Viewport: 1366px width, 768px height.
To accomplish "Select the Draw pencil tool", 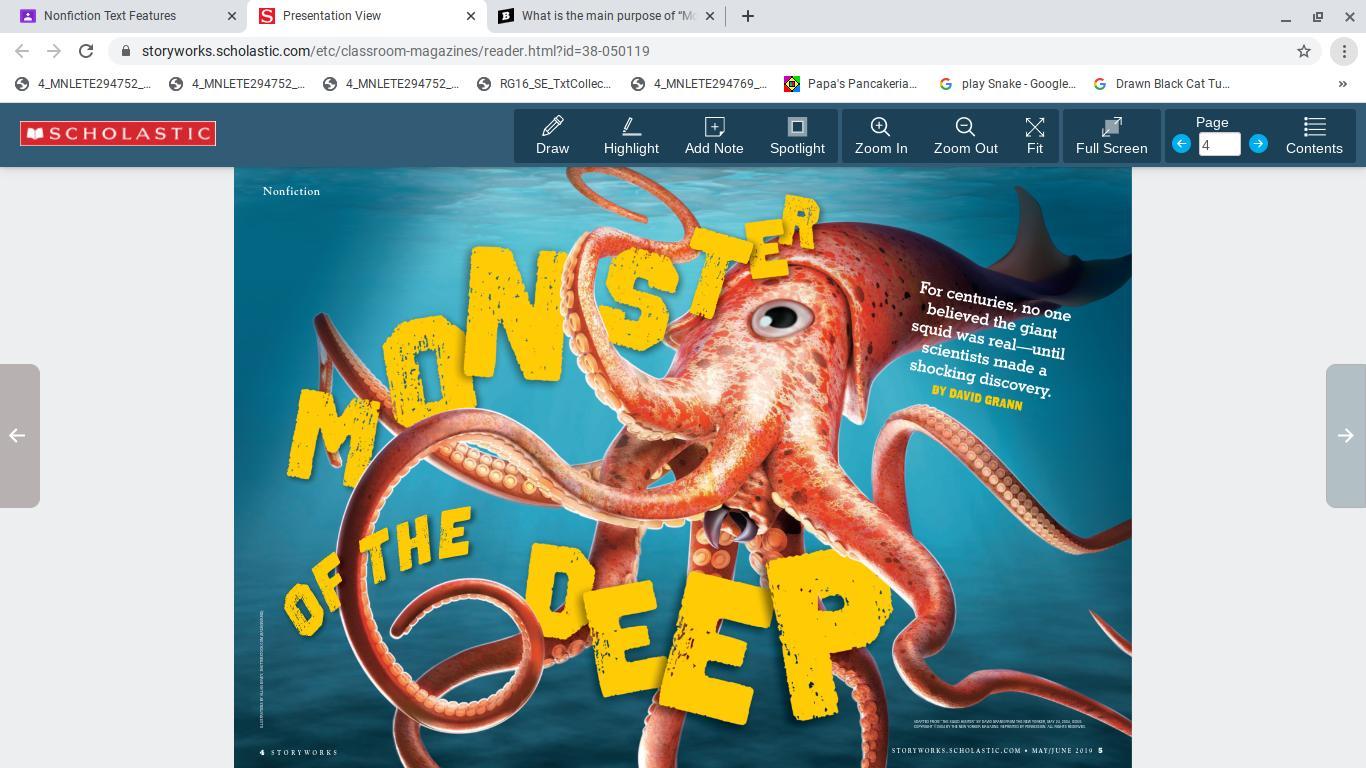I will click(552, 135).
